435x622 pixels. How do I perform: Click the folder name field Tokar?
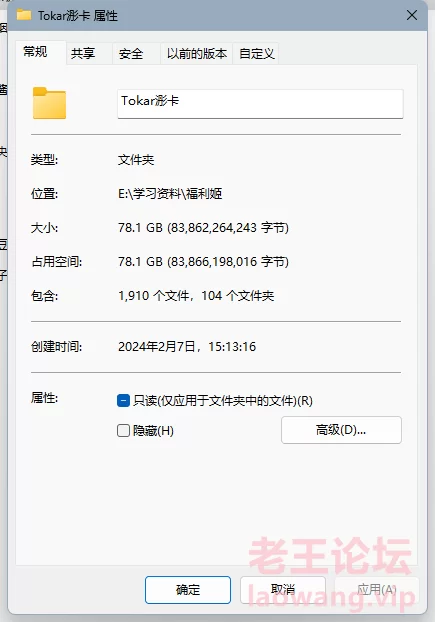pyautogui.click(x=260, y=104)
